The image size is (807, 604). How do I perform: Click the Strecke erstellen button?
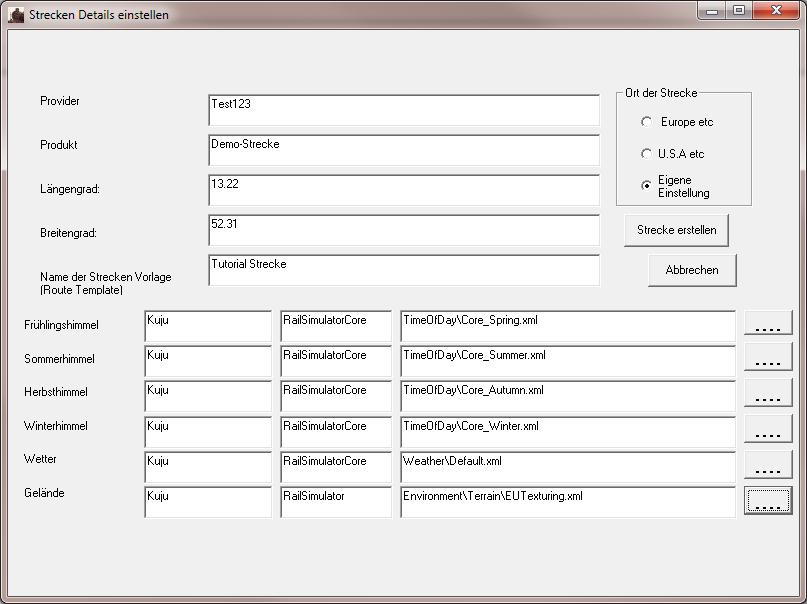[676, 230]
